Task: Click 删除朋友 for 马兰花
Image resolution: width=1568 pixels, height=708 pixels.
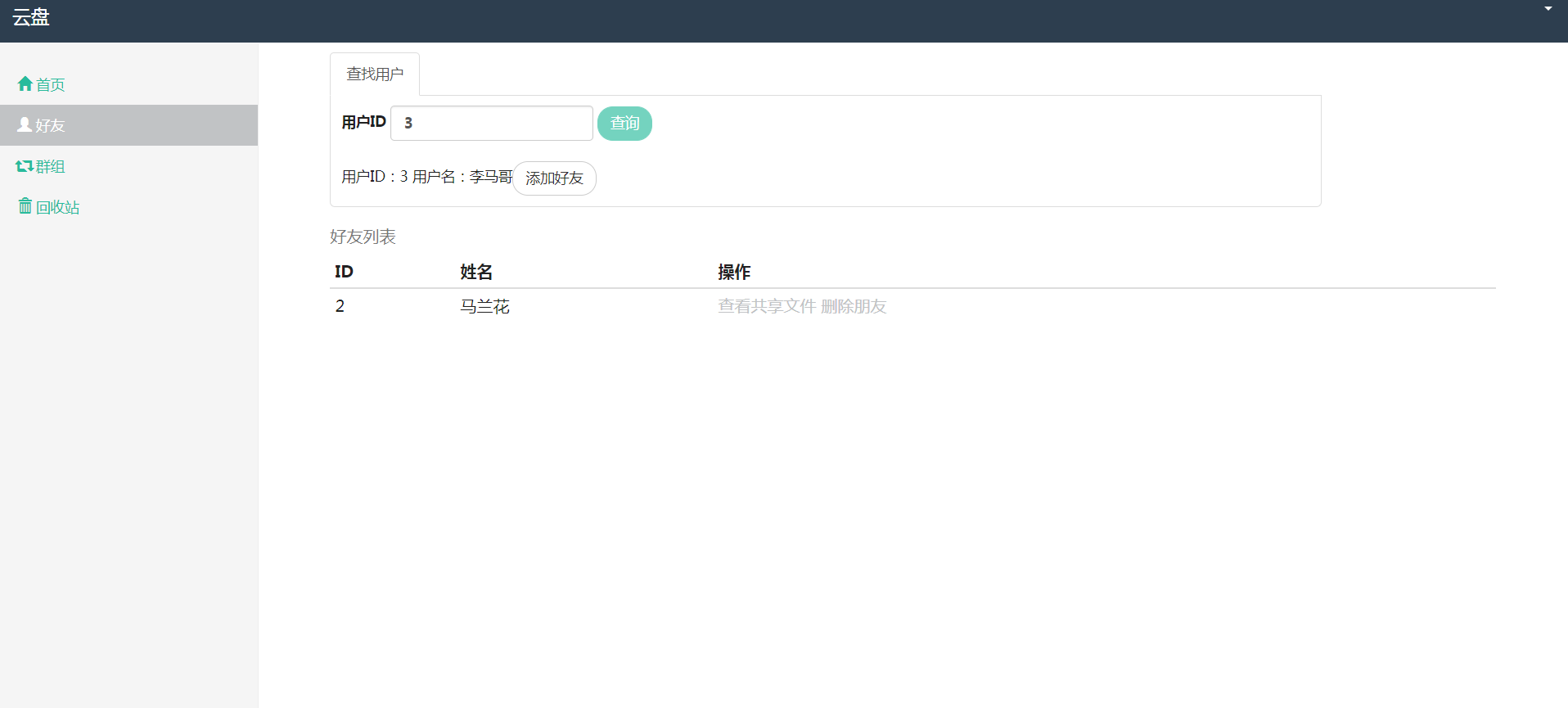Action: coord(854,306)
